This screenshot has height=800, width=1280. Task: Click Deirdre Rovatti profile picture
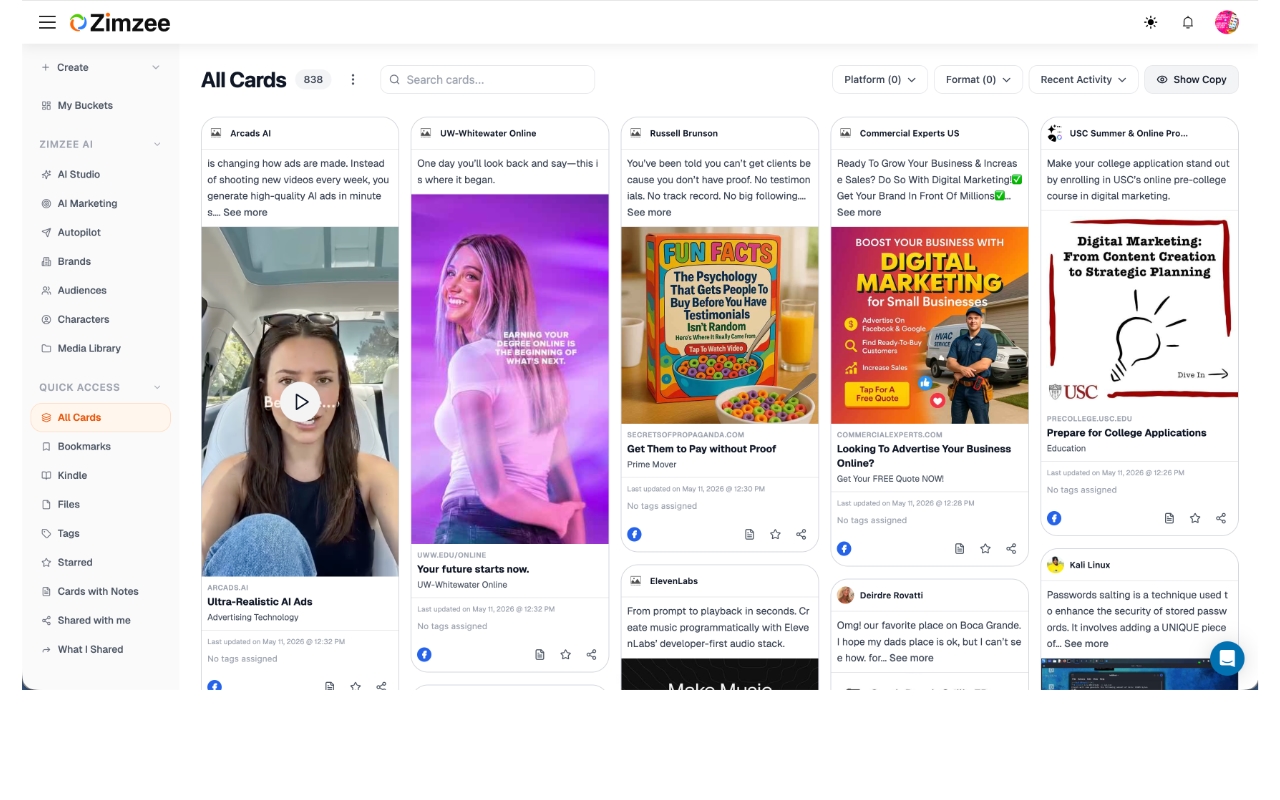click(845, 595)
